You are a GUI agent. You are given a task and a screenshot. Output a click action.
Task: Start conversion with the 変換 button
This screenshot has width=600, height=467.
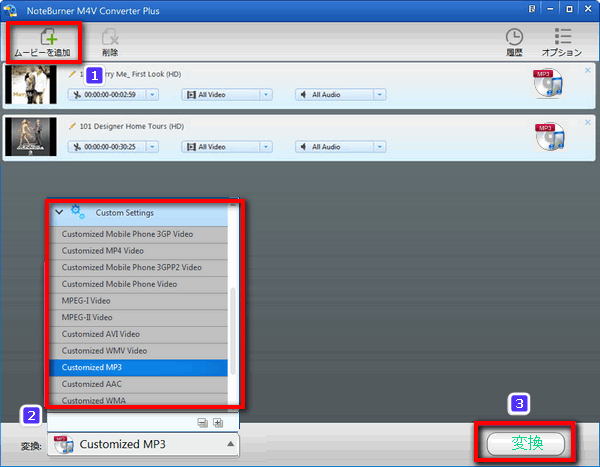pos(526,443)
